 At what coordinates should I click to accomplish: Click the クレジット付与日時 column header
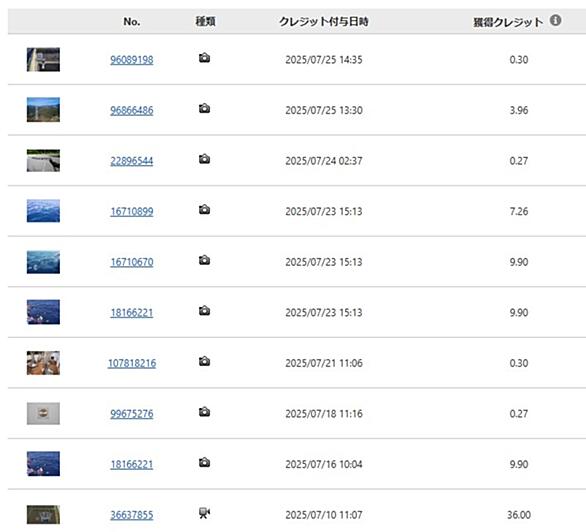(324, 21)
